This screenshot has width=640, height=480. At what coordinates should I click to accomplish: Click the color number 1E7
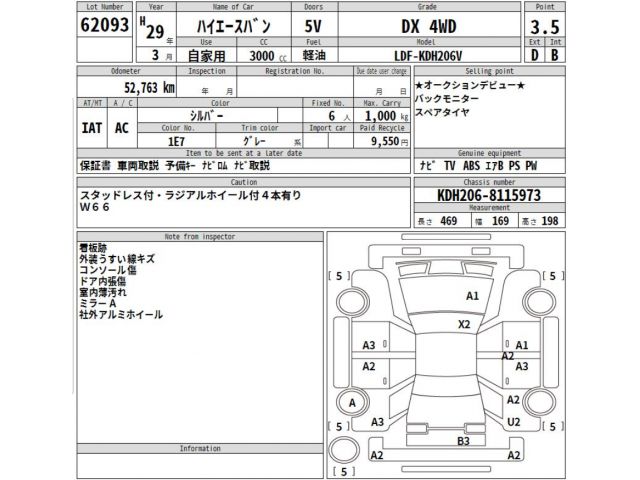(176, 141)
